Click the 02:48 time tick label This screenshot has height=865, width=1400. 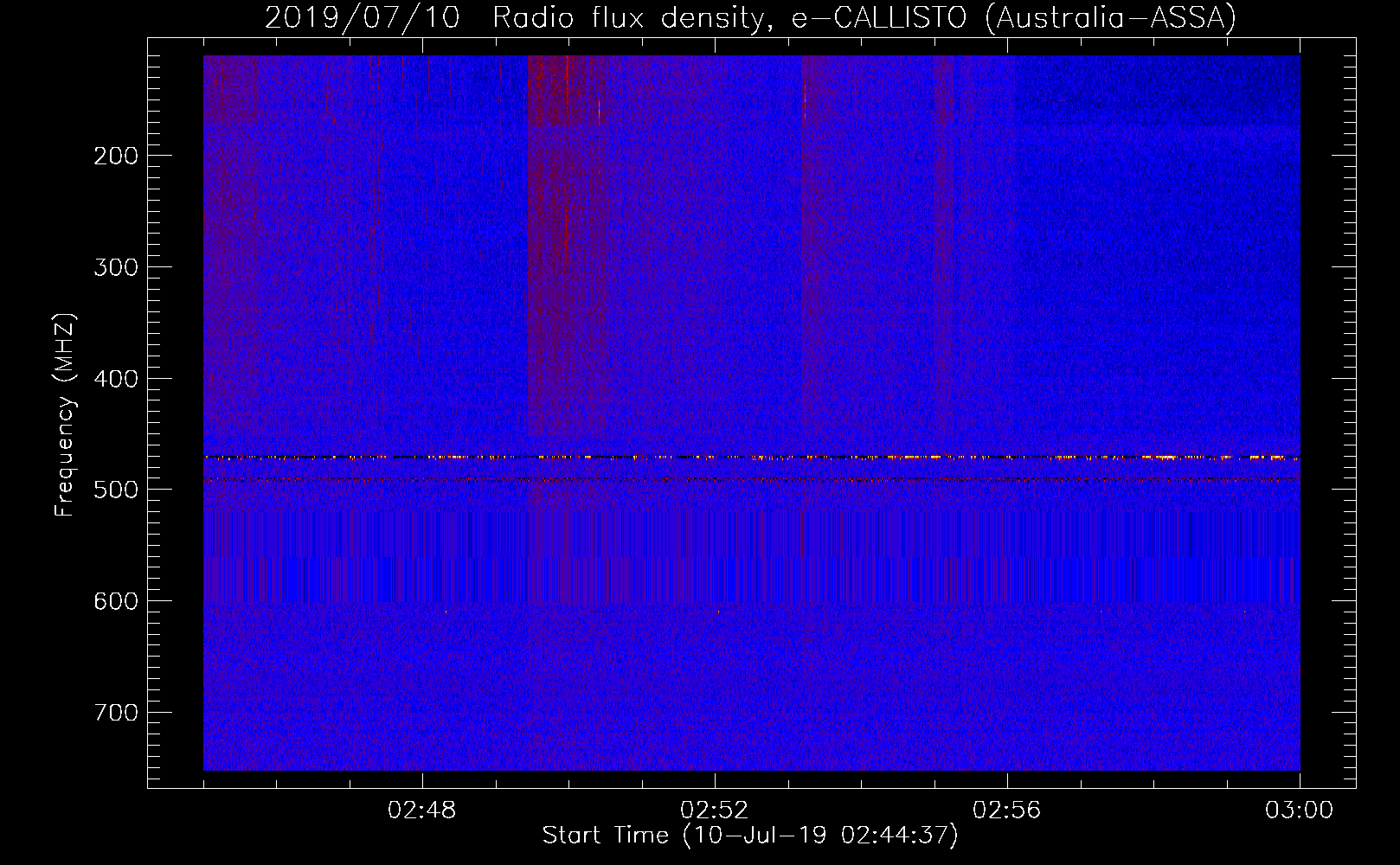(x=422, y=811)
